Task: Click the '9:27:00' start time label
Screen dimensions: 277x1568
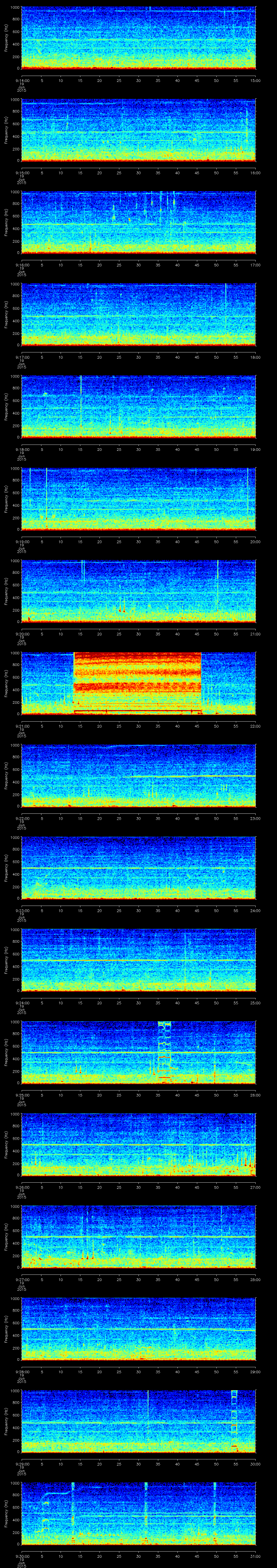Action: [22, 1279]
